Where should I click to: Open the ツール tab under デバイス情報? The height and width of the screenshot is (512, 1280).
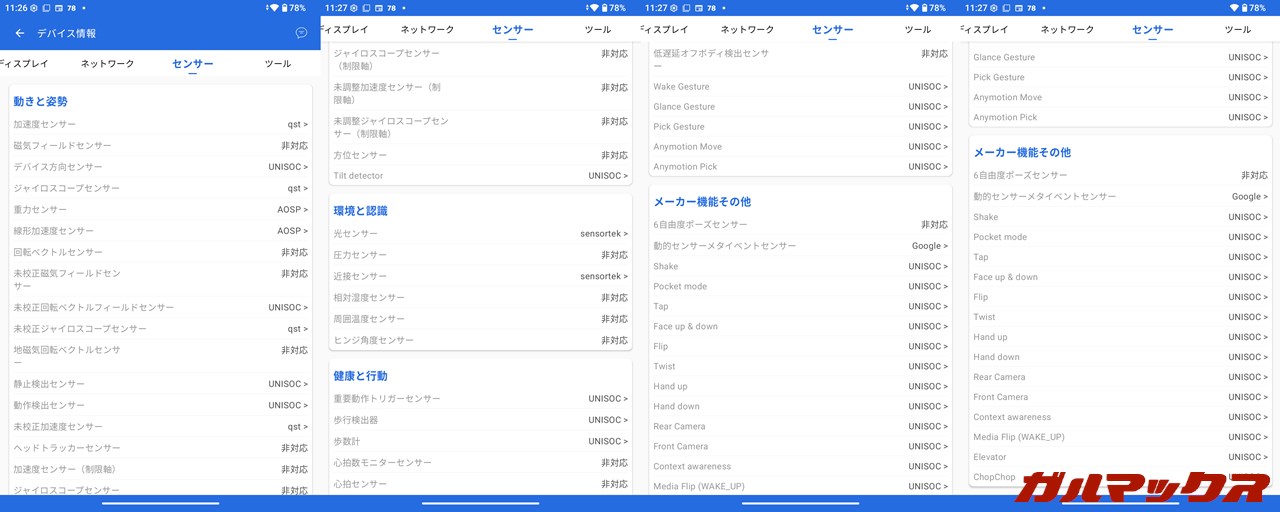(278, 64)
